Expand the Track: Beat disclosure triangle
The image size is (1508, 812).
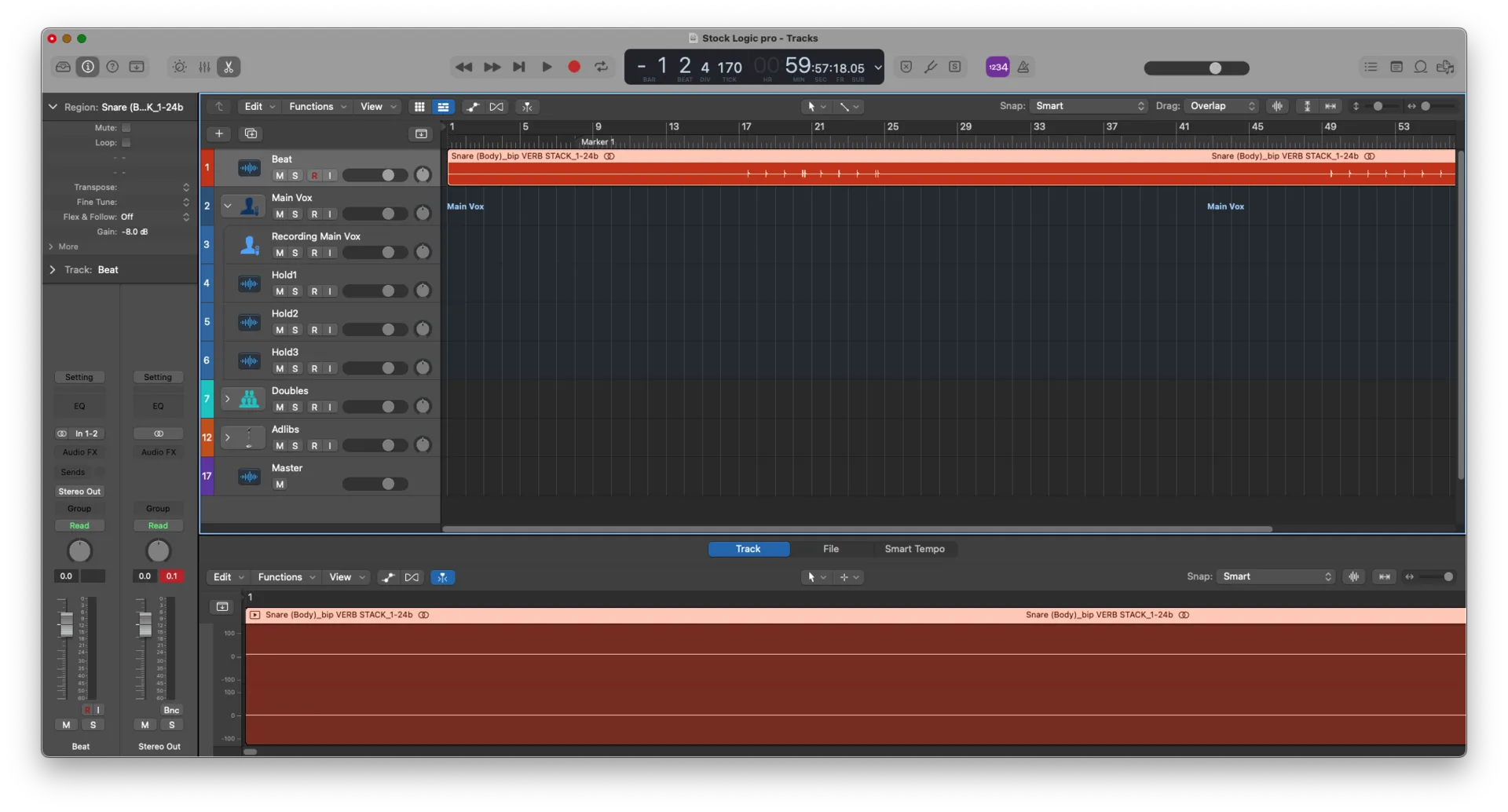tap(52, 269)
